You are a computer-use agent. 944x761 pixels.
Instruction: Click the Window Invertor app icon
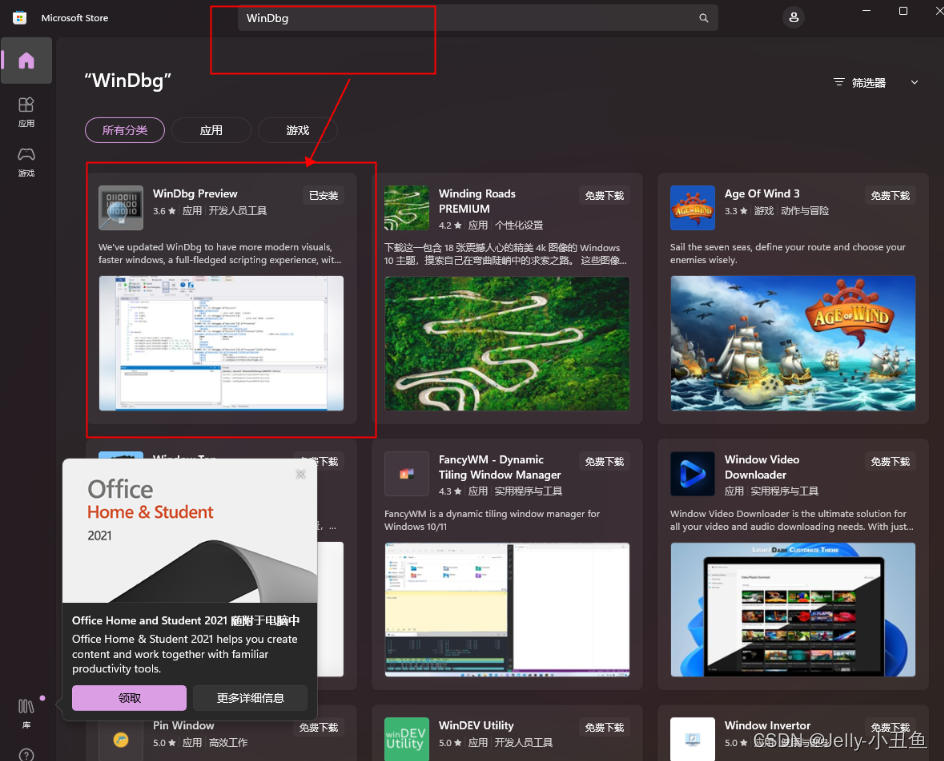(692, 739)
